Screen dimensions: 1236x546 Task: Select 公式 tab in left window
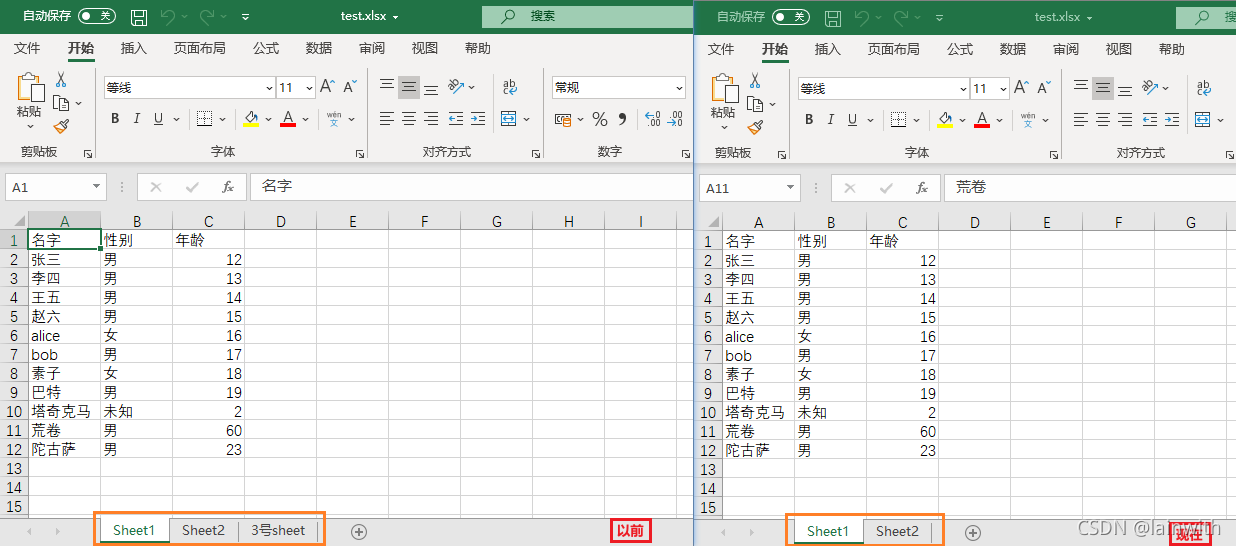(266, 48)
